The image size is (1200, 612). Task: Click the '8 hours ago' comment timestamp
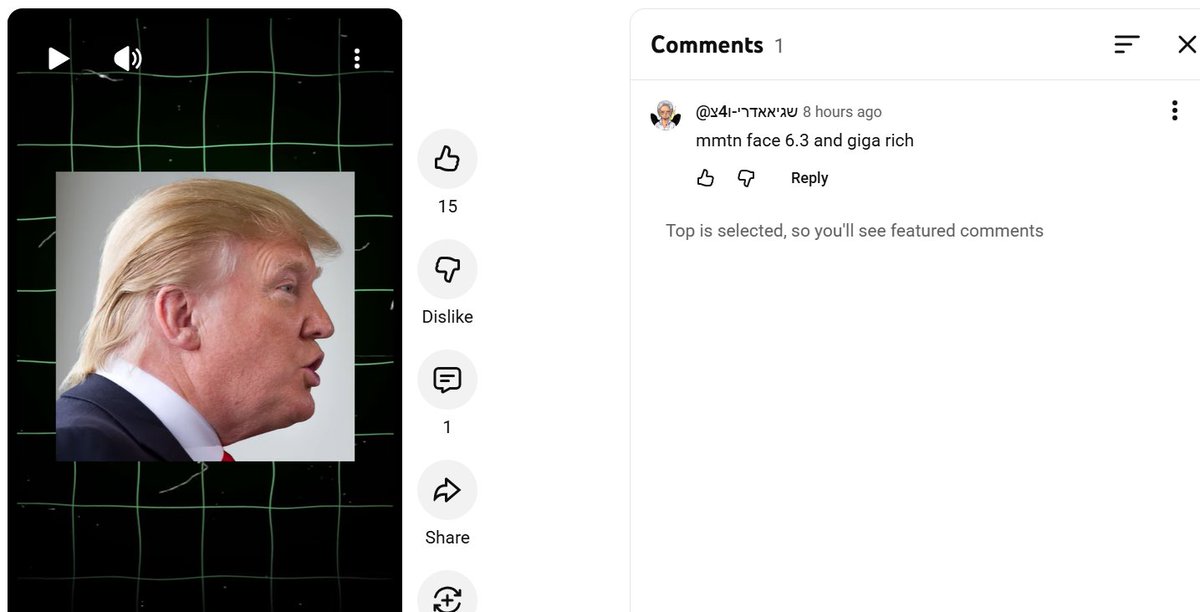point(842,112)
